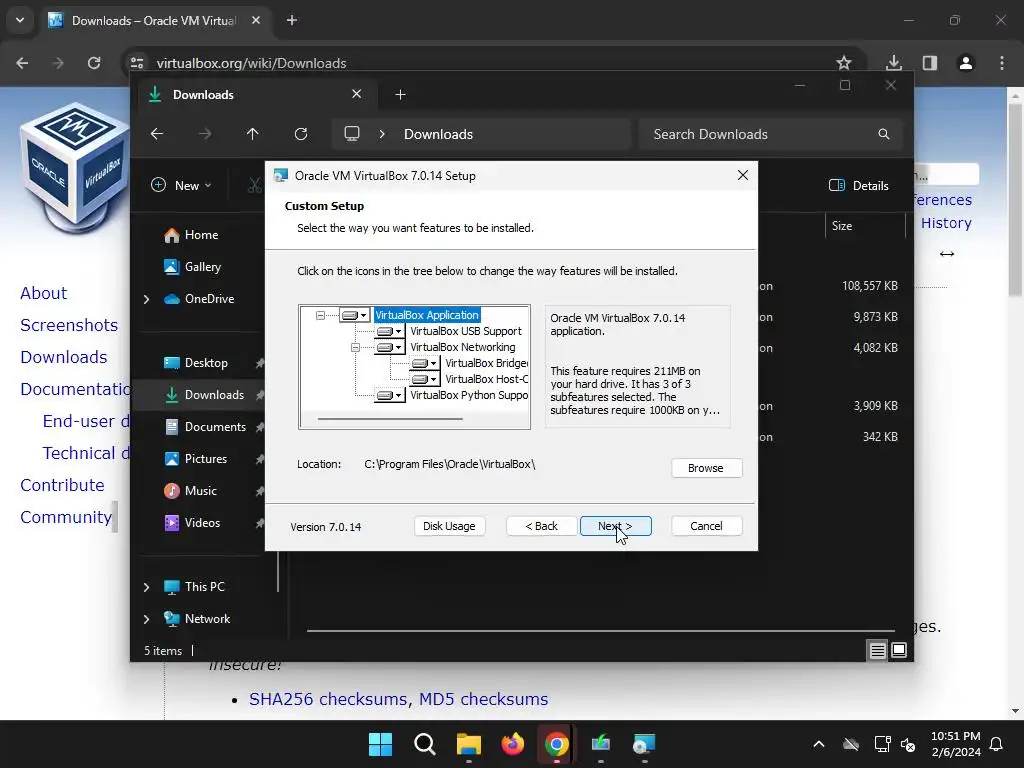Screen dimensions: 1024x768
Task: Click the Explorer New button
Action: click(182, 185)
